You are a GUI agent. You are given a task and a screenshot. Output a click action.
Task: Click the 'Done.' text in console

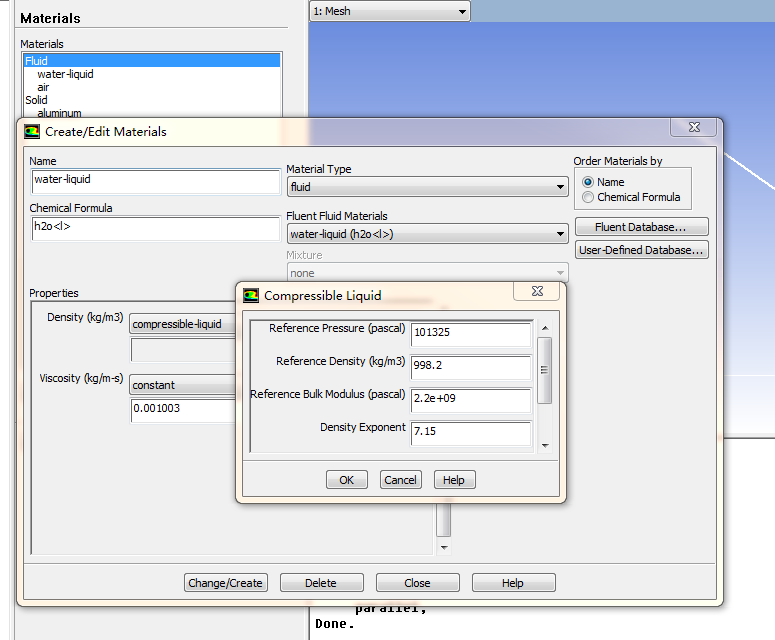pyautogui.click(x=335, y=624)
